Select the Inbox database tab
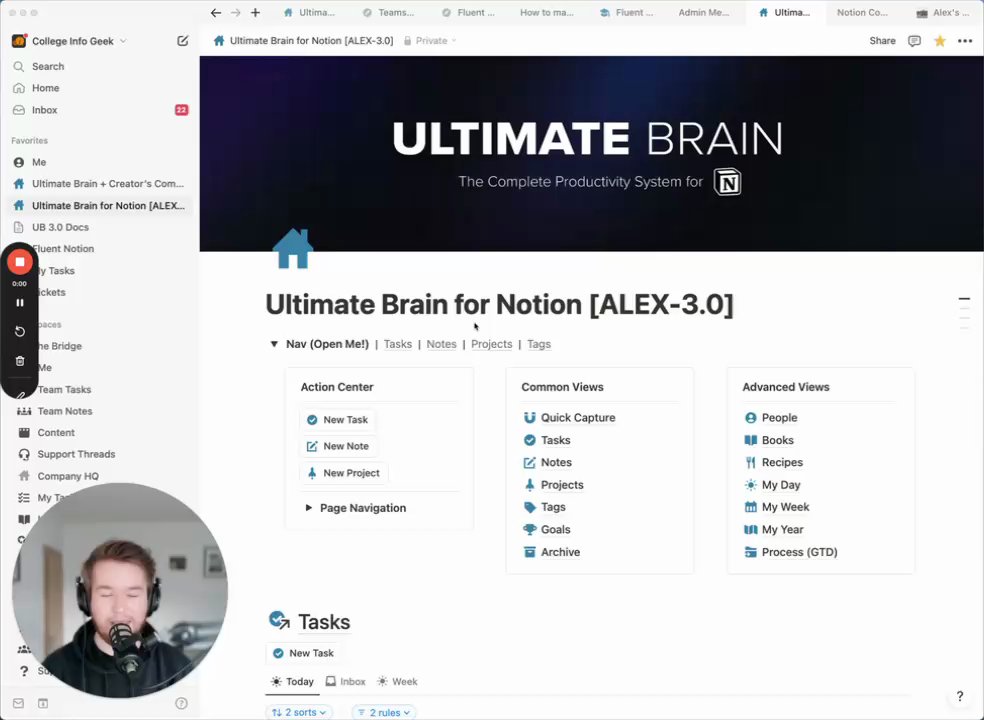Viewport: 984px width, 720px height. tap(345, 682)
